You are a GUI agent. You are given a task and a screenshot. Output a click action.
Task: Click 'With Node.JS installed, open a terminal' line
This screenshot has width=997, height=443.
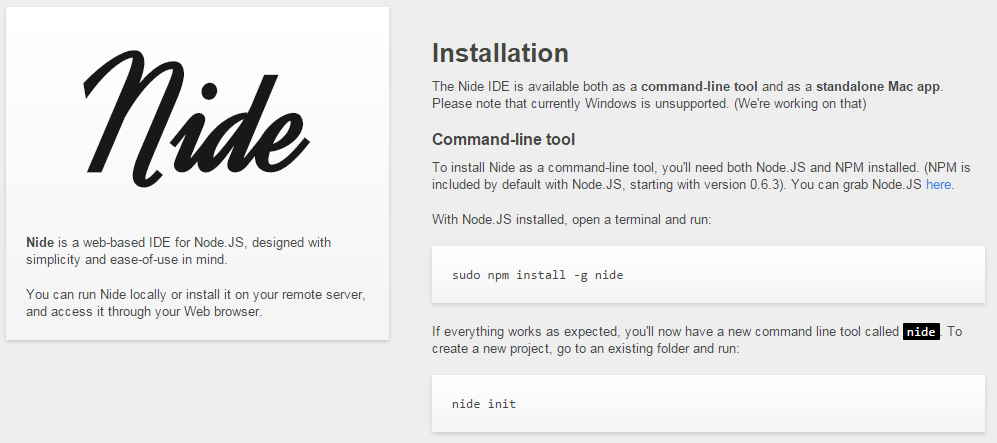pyautogui.click(x=571, y=220)
